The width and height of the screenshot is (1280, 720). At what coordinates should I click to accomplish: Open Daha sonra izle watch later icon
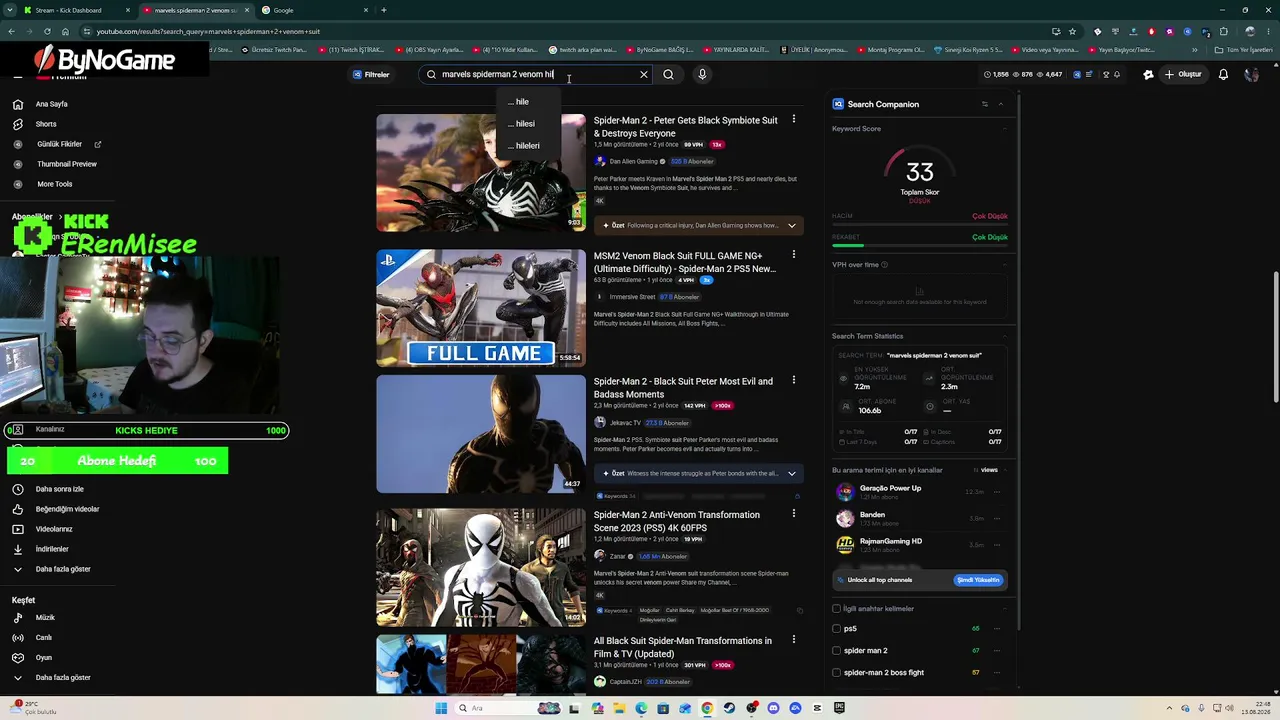[x=18, y=489]
